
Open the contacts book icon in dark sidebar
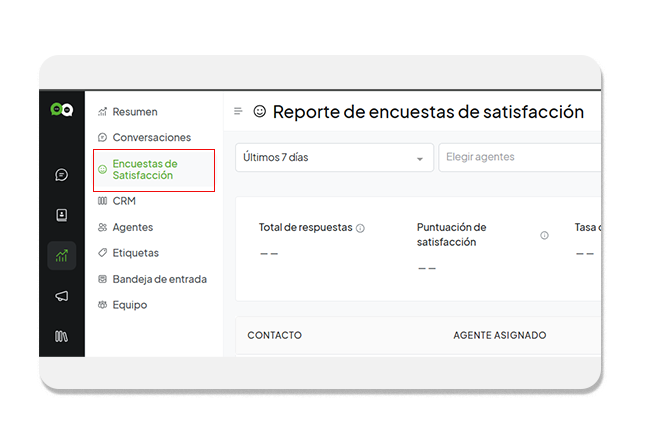point(61,215)
